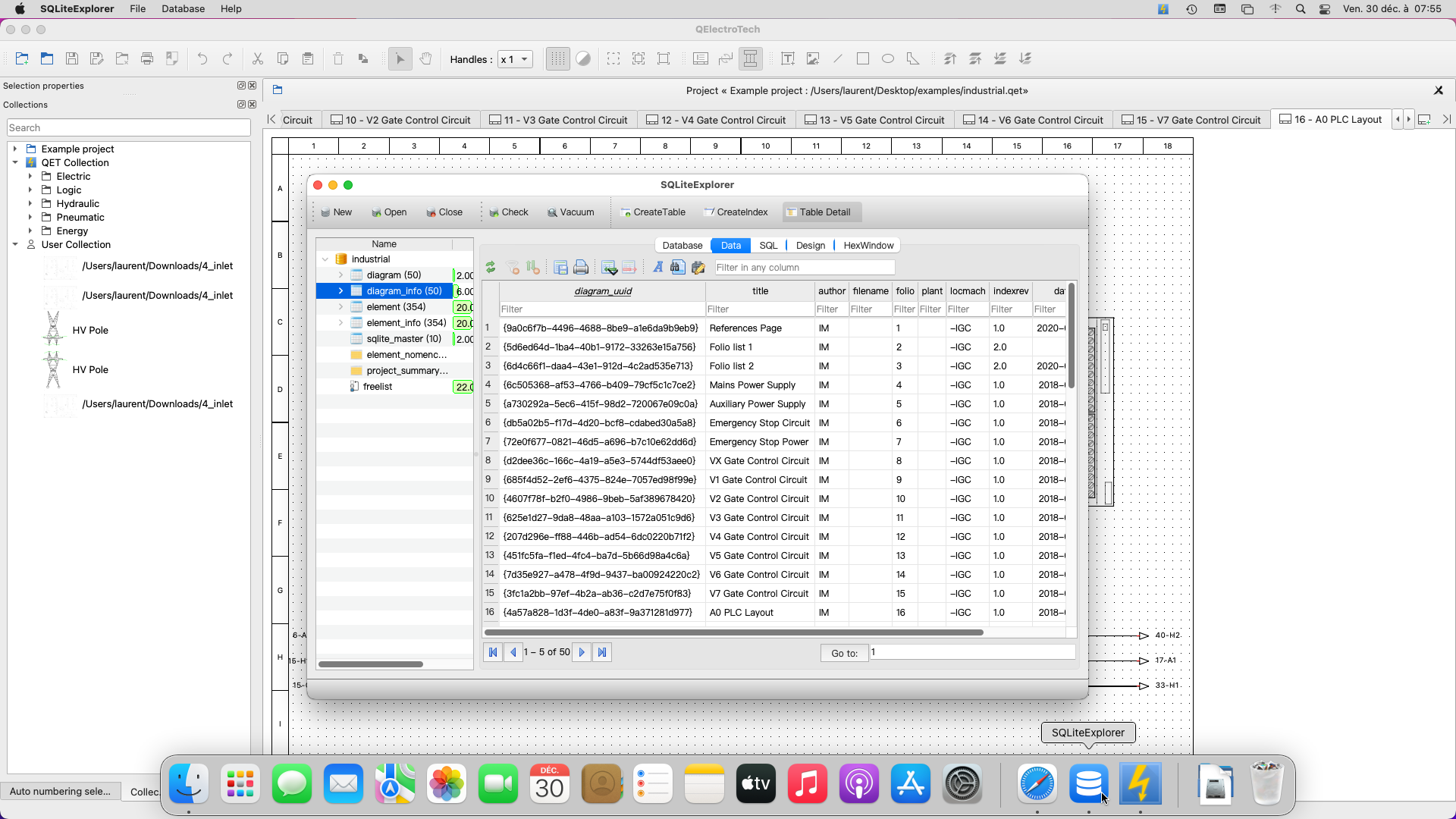Click the clear filters funnel icon
The image size is (1456, 819).
513,268
